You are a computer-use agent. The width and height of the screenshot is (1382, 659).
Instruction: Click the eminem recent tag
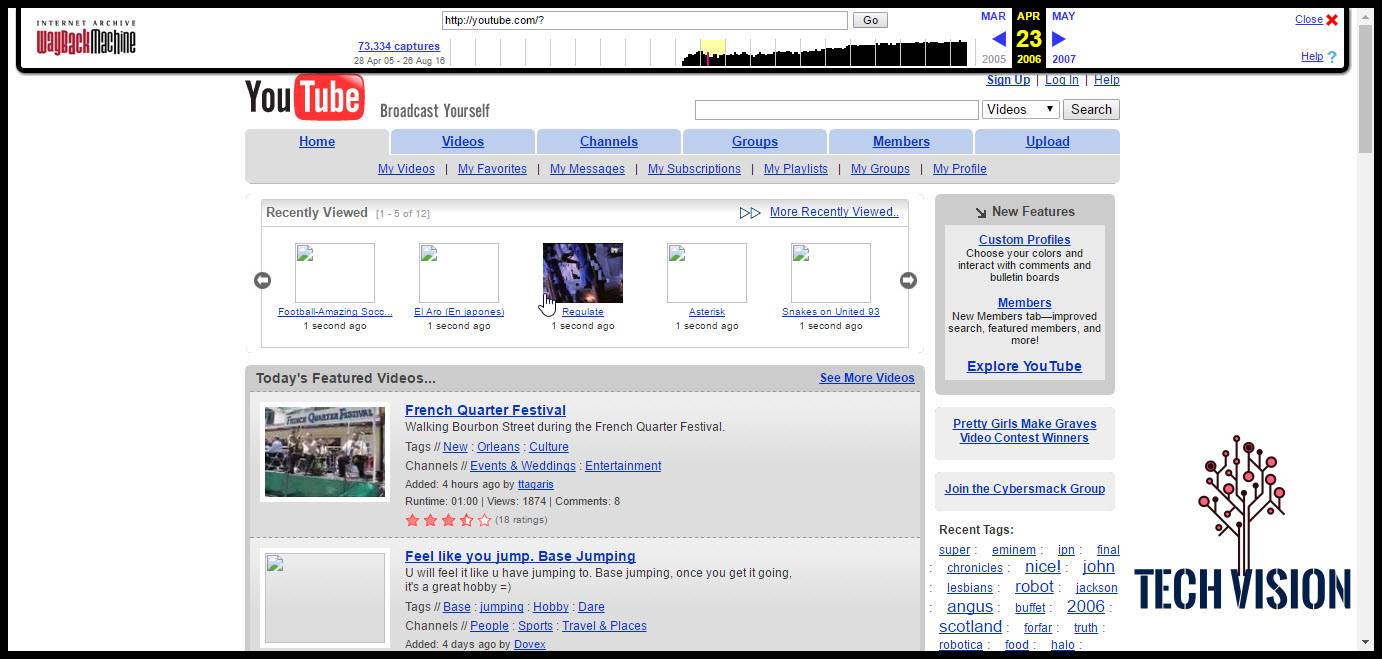coord(1014,550)
